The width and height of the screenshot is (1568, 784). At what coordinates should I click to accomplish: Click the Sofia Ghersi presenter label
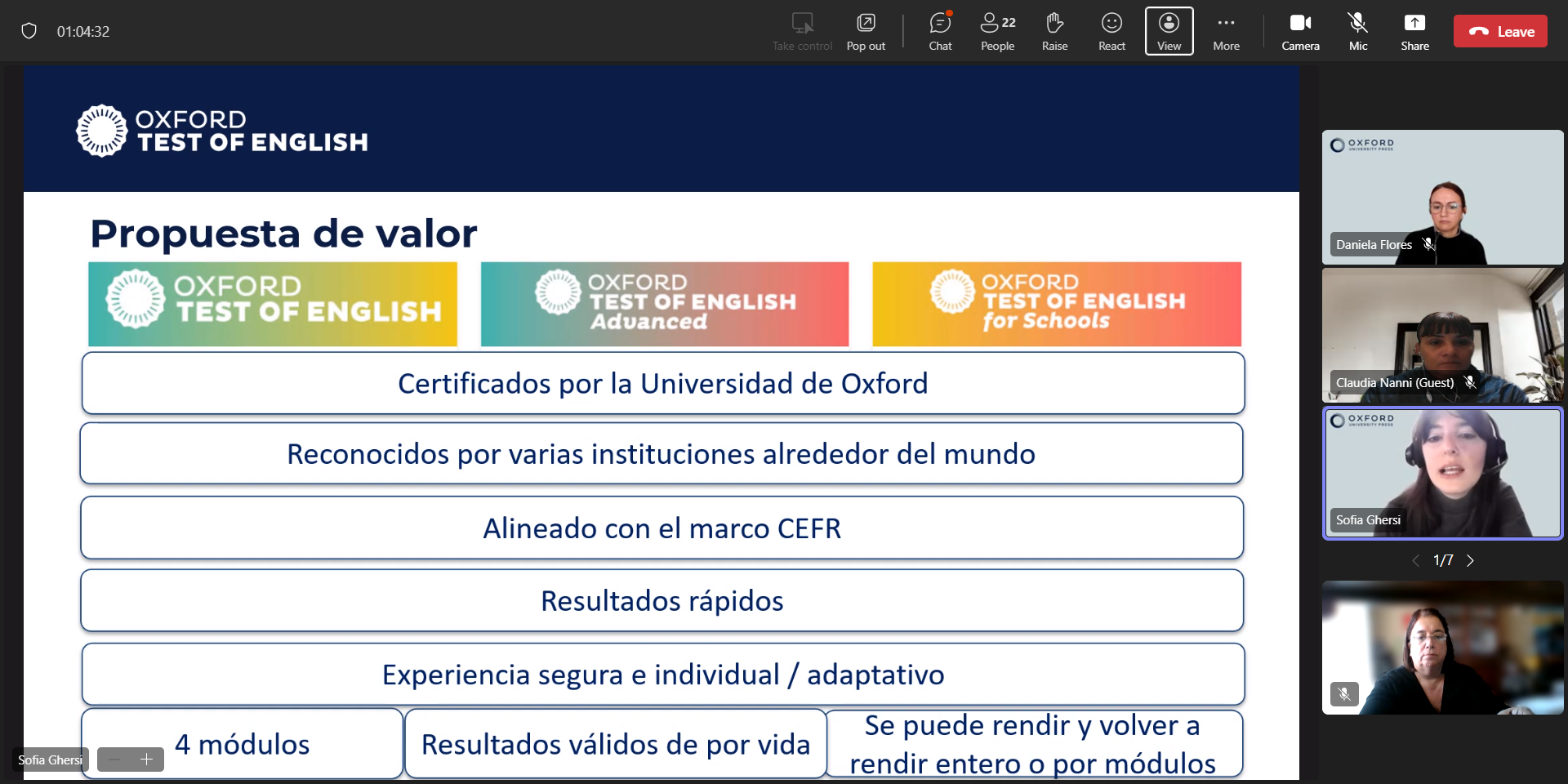[50, 759]
